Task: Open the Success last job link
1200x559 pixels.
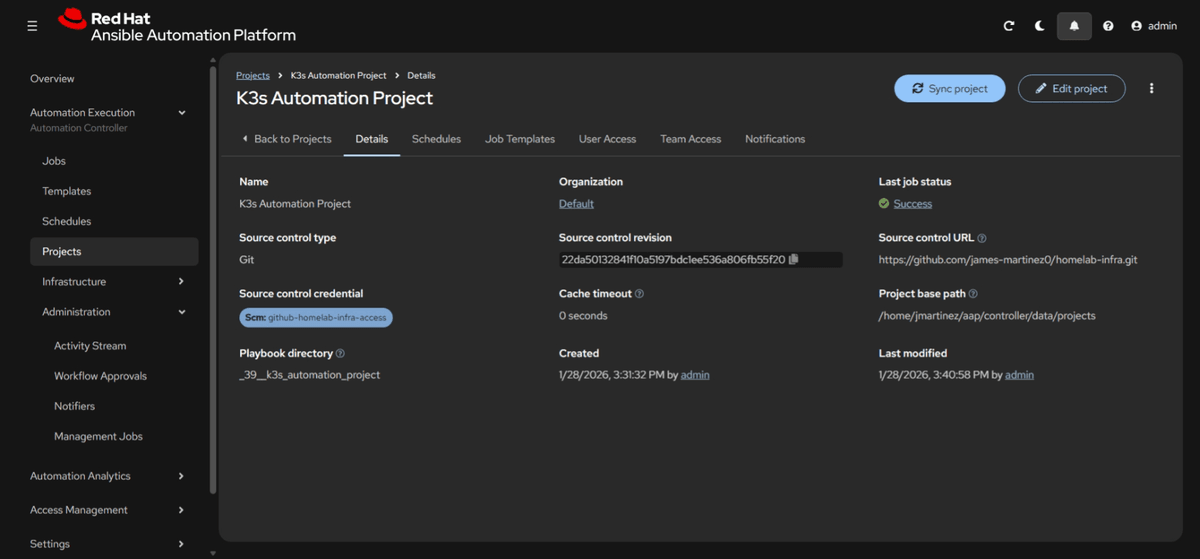Action: pyautogui.click(x=913, y=203)
